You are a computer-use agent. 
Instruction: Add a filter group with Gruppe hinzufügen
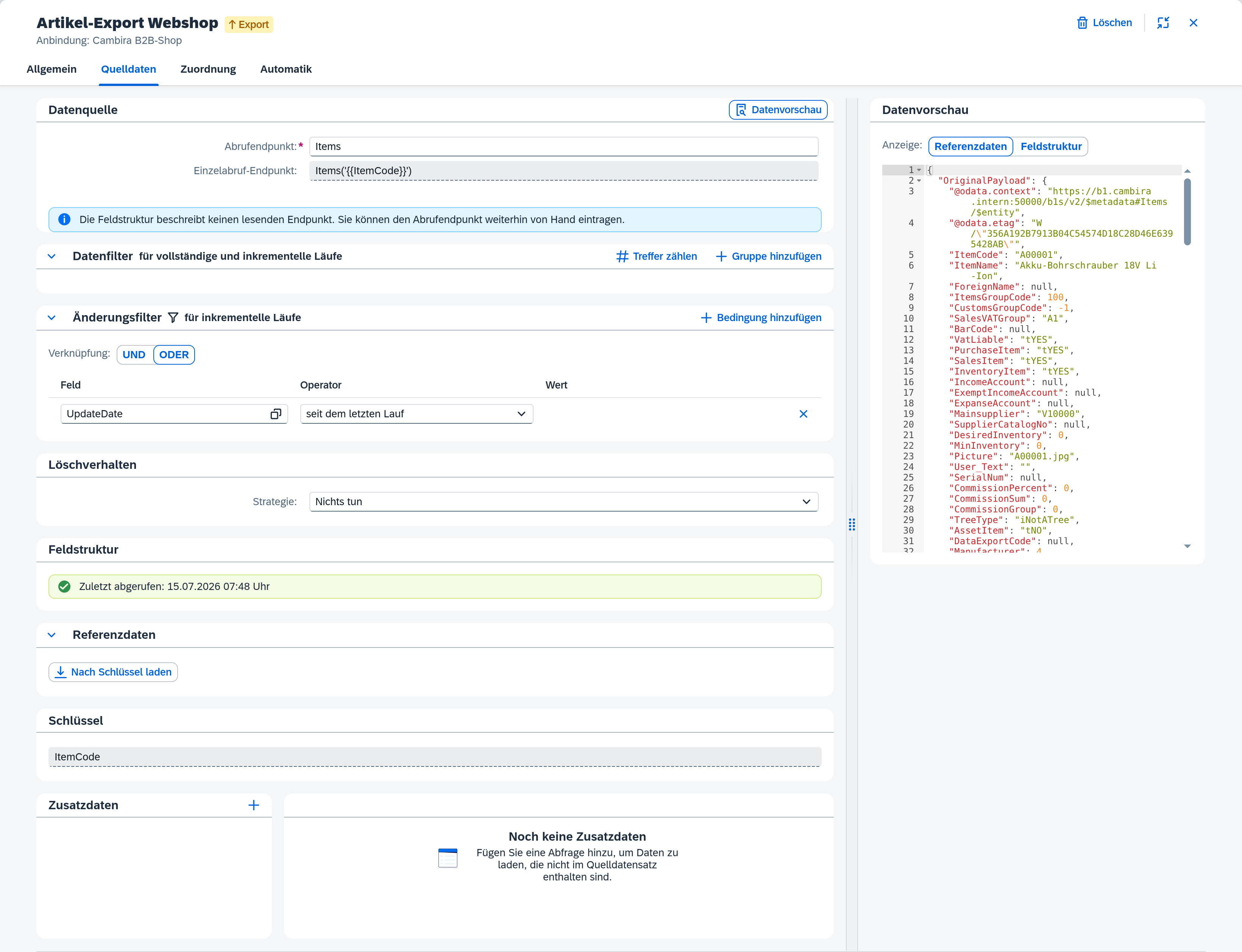[768, 256]
